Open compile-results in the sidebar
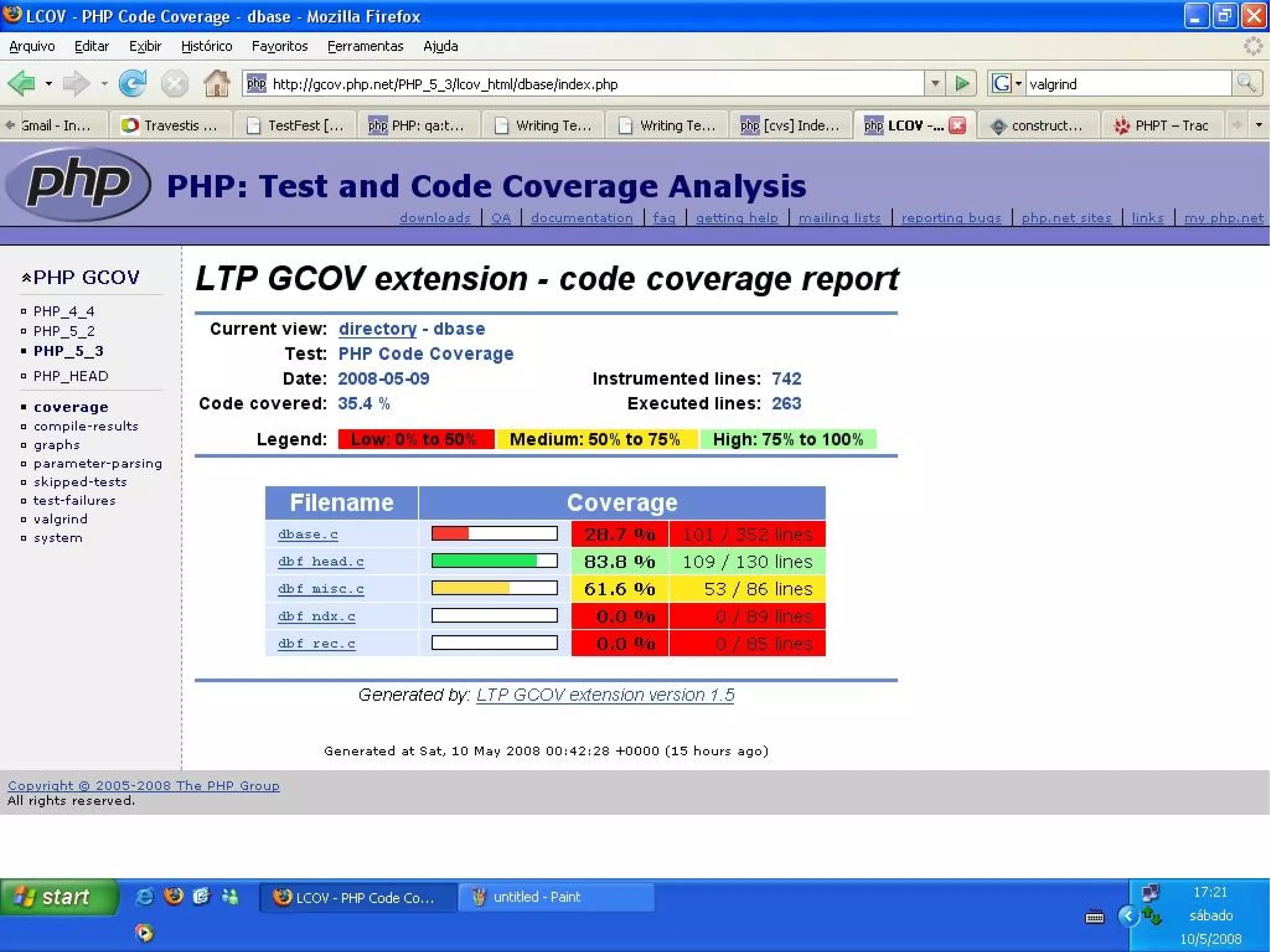This screenshot has width=1270, height=952. pyautogui.click(x=86, y=426)
